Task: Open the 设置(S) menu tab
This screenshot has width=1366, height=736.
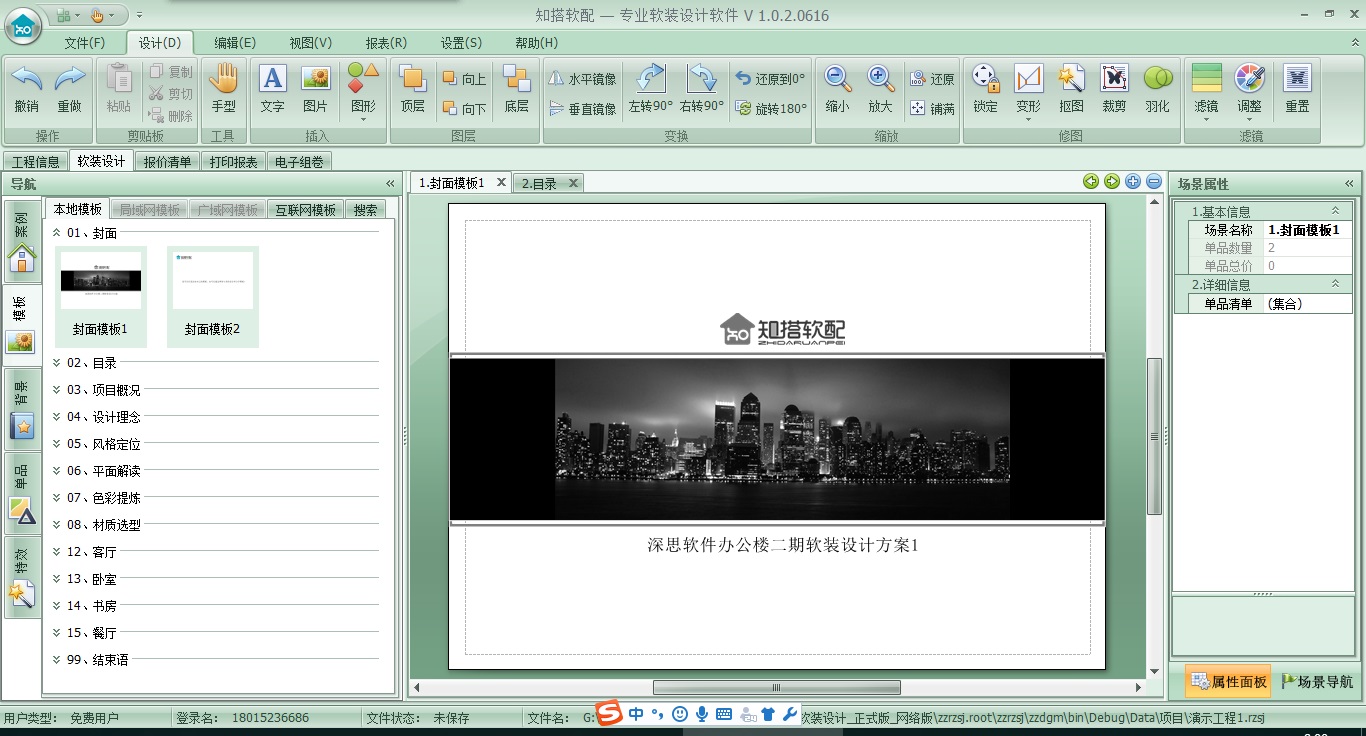Action: (461, 43)
